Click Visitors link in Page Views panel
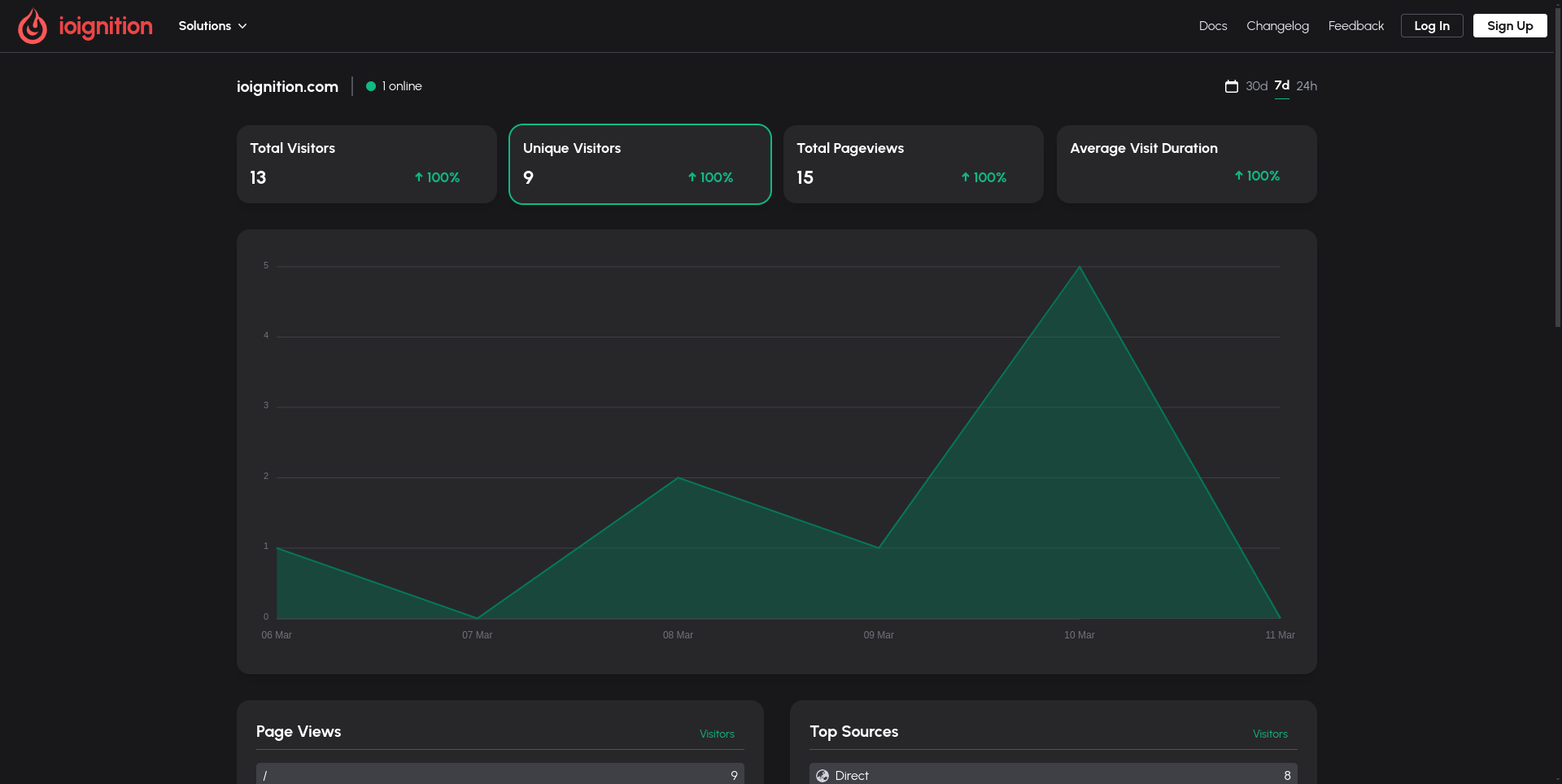 click(x=717, y=734)
